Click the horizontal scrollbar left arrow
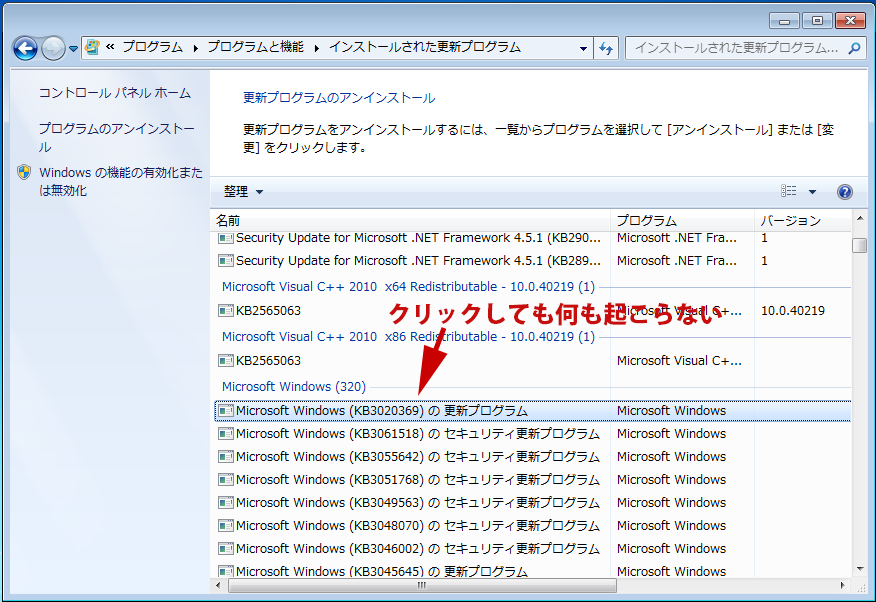 pos(218,585)
